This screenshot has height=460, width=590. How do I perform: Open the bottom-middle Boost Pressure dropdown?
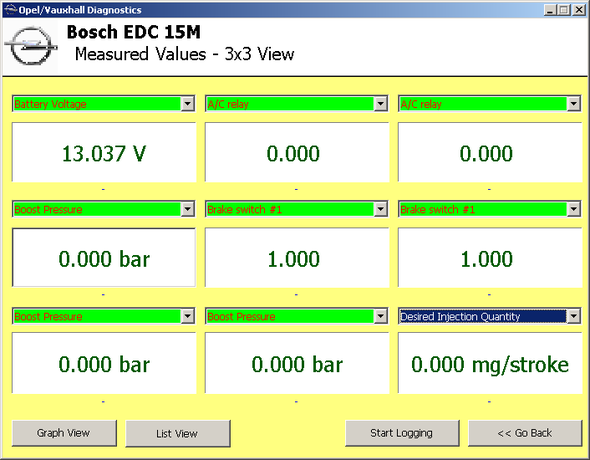(x=380, y=316)
